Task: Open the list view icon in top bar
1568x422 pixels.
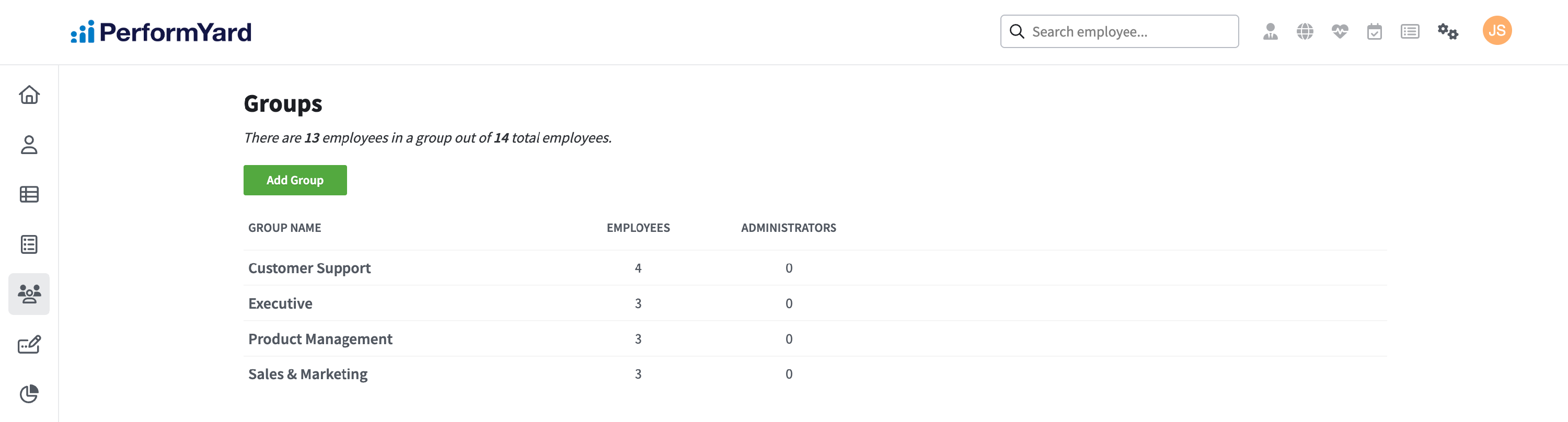Action: [1410, 32]
